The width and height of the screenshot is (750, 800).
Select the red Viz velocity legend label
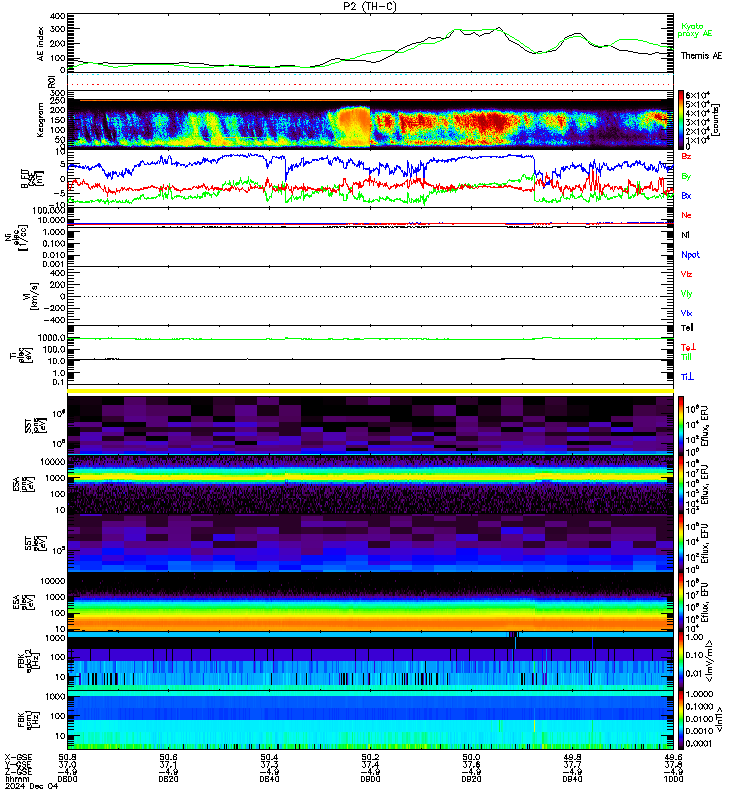(x=686, y=274)
